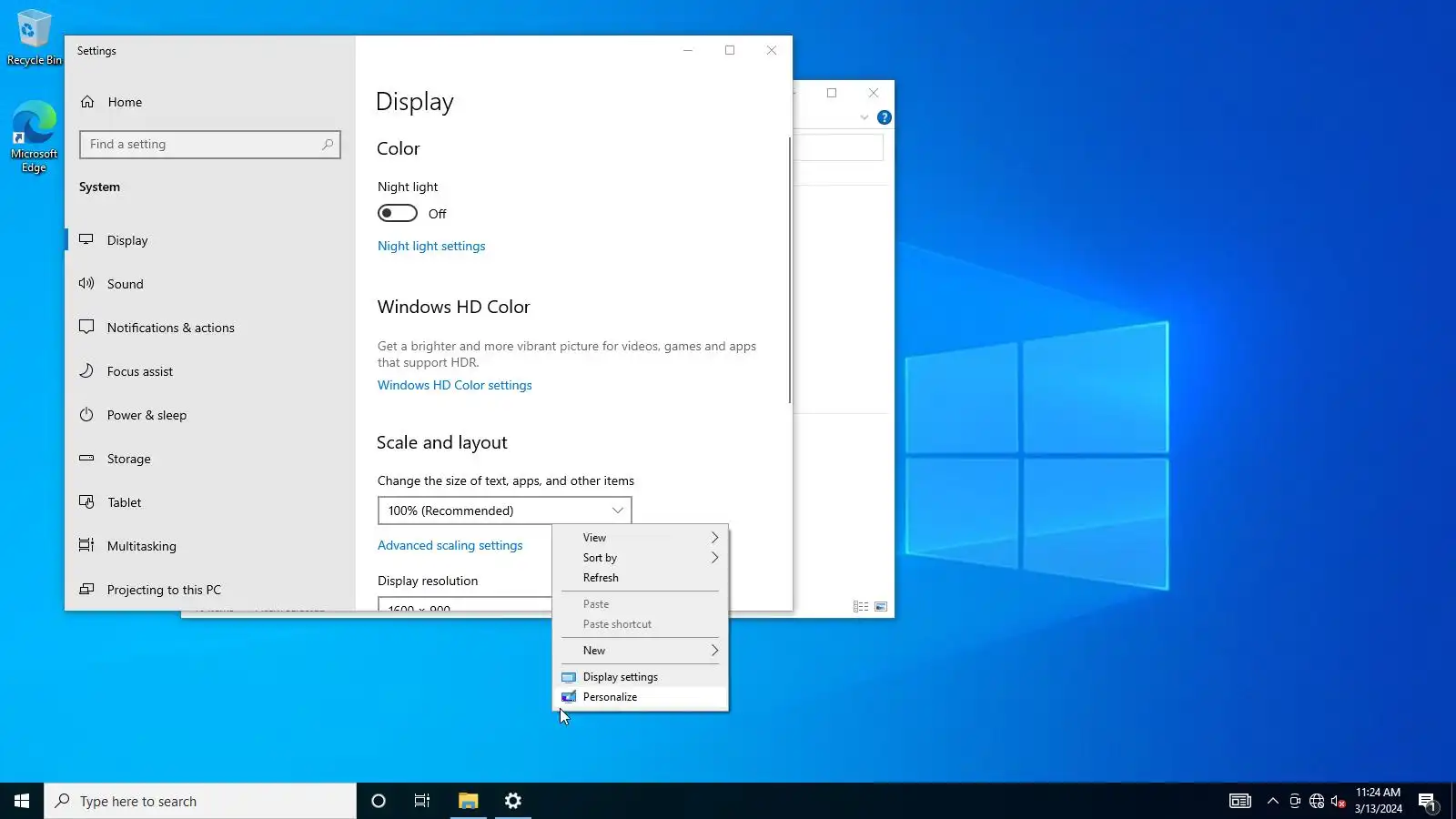Open the Action Center notifications icon
1456x819 pixels.
pos(1427,802)
